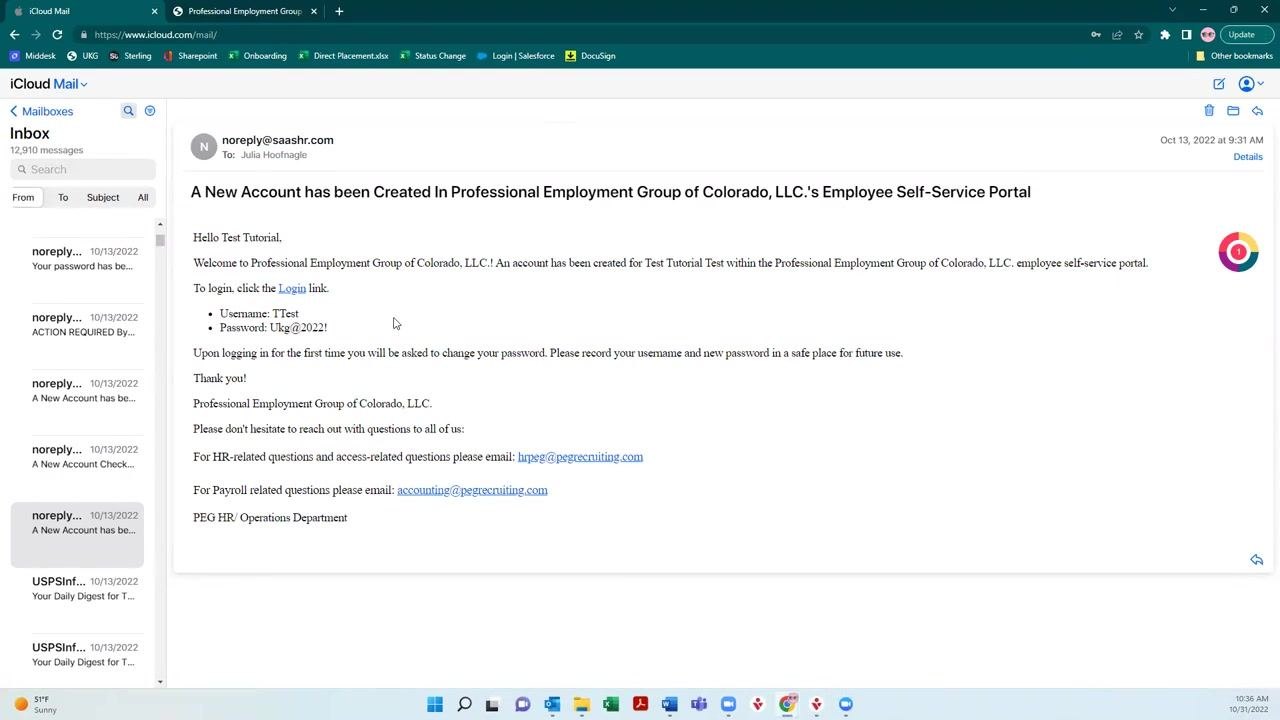
Task: Delete this email using the trash icon
Action: coord(1209,111)
